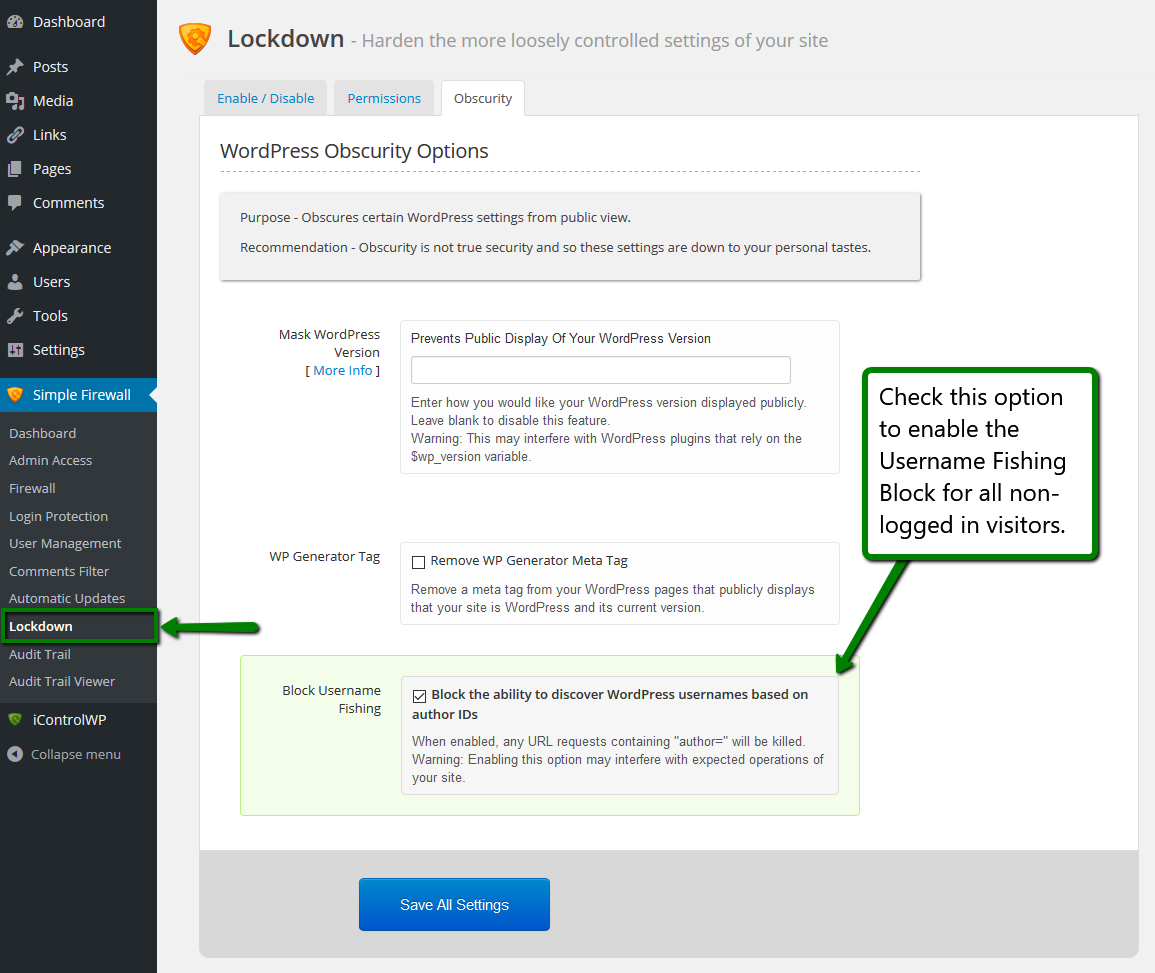This screenshot has width=1155, height=973.
Task: Enable Remove WP Generator Meta Tag checkbox
Action: pos(418,562)
